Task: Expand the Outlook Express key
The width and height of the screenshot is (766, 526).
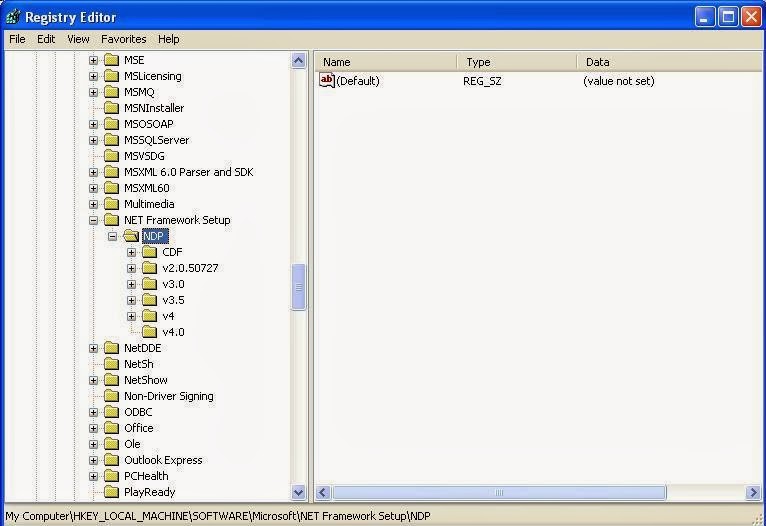Action: coord(93,460)
